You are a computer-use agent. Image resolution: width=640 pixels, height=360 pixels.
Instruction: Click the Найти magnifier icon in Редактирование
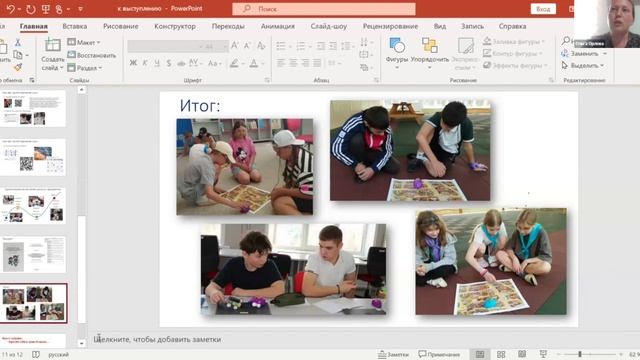point(566,40)
